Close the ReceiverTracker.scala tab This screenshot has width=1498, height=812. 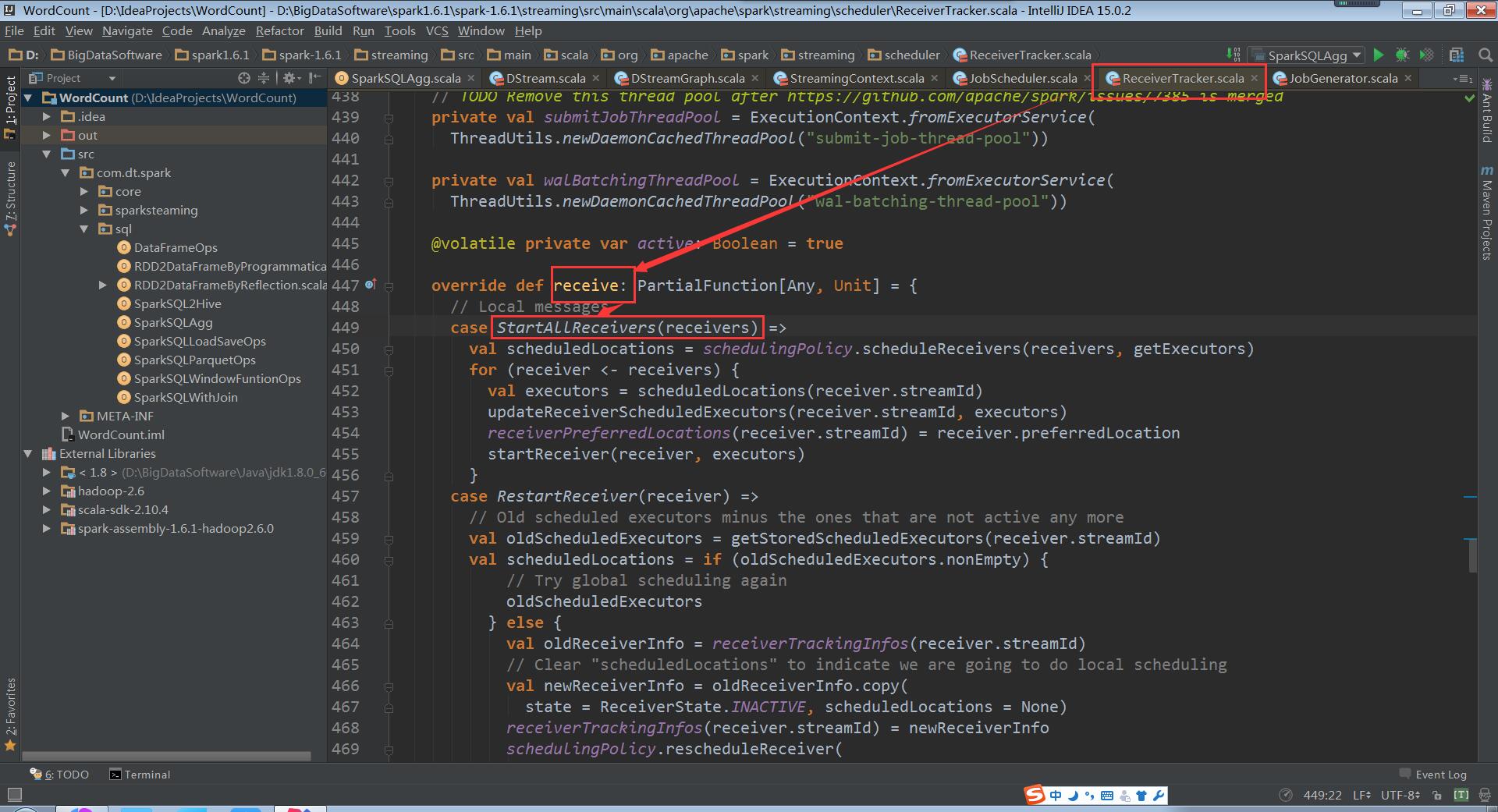pos(1255,78)
